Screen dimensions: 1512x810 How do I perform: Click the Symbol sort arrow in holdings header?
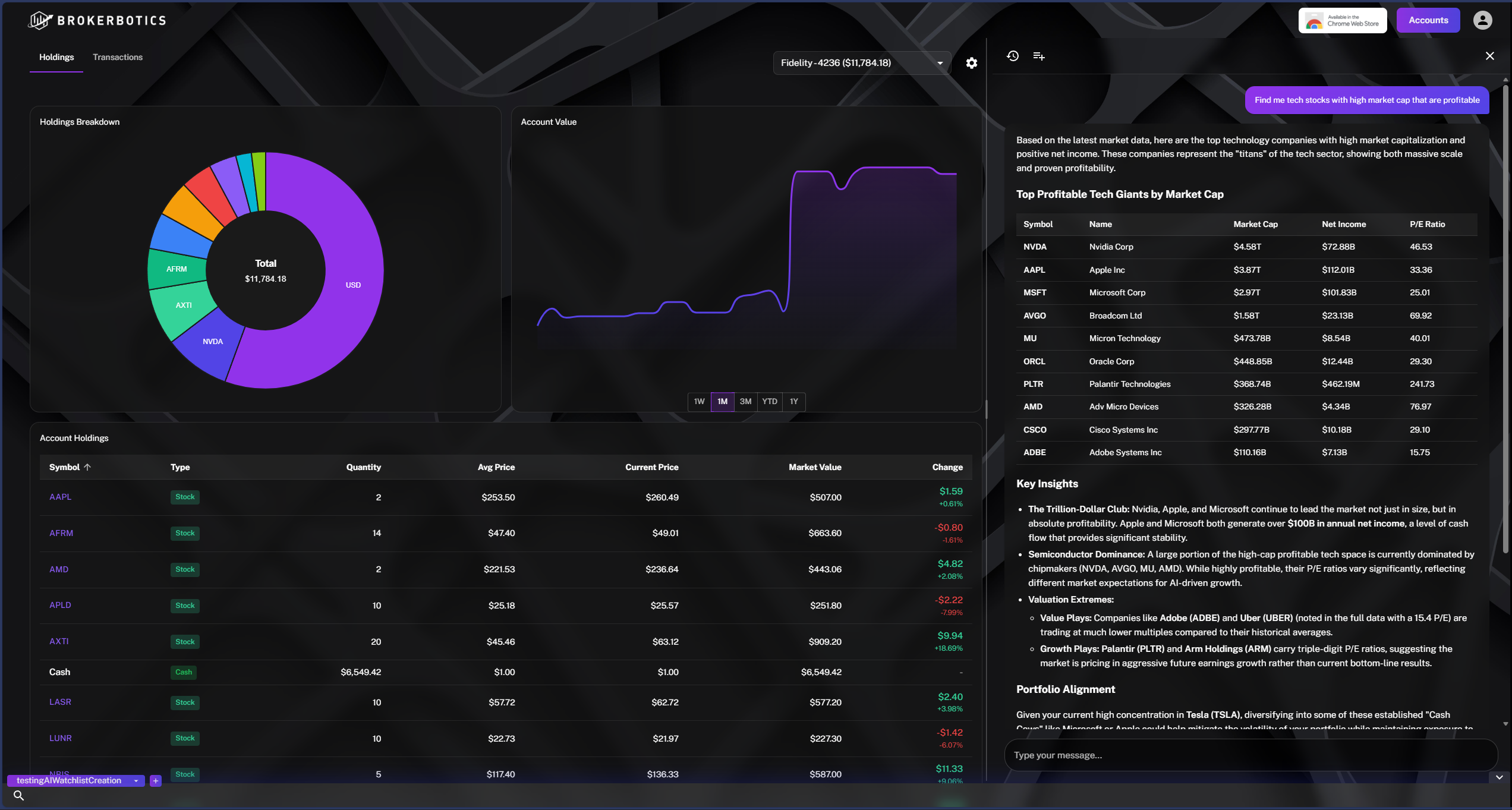[x=87, y=467]
